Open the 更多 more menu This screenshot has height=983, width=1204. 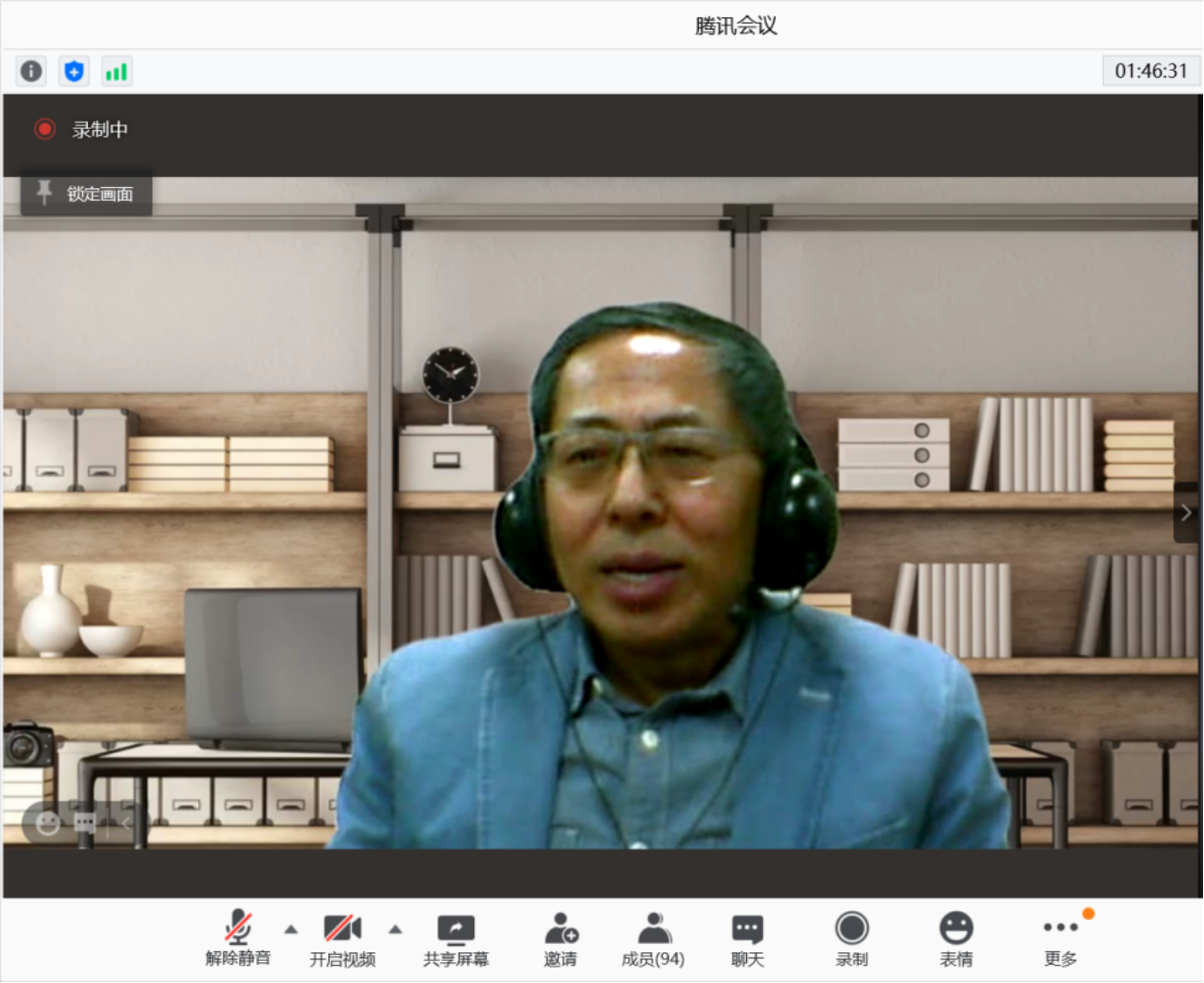(x=1060, y=939)
